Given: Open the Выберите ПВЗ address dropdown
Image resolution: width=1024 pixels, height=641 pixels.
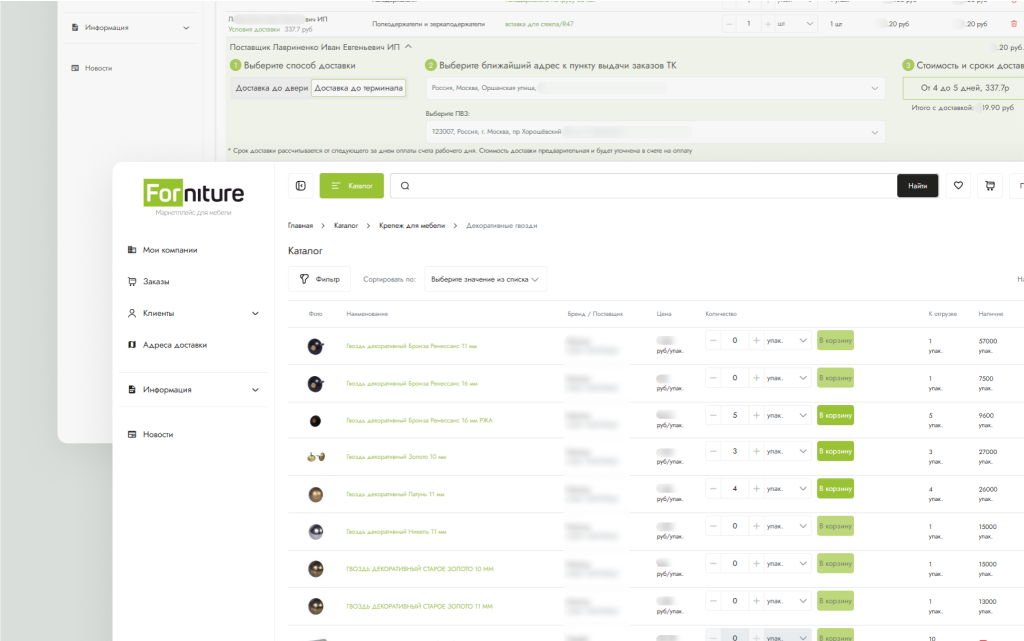Looking at the screenshot, I should [x=655, y=132].
